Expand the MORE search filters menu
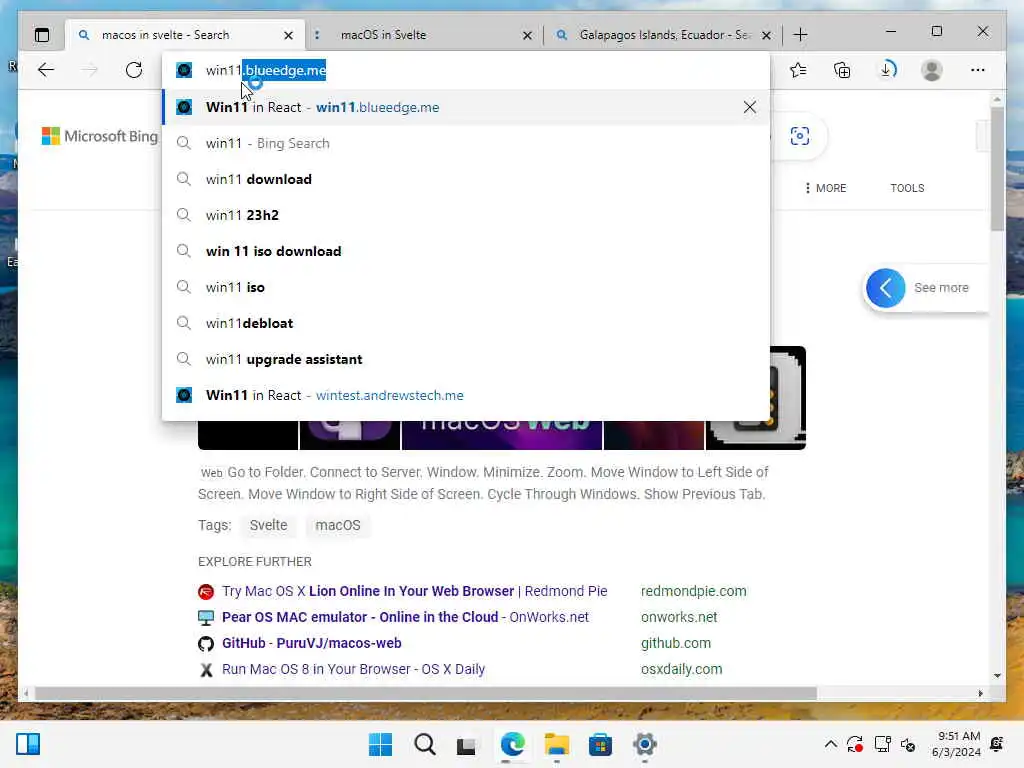Screen dimensions: 1024x768 click(825, 188)
